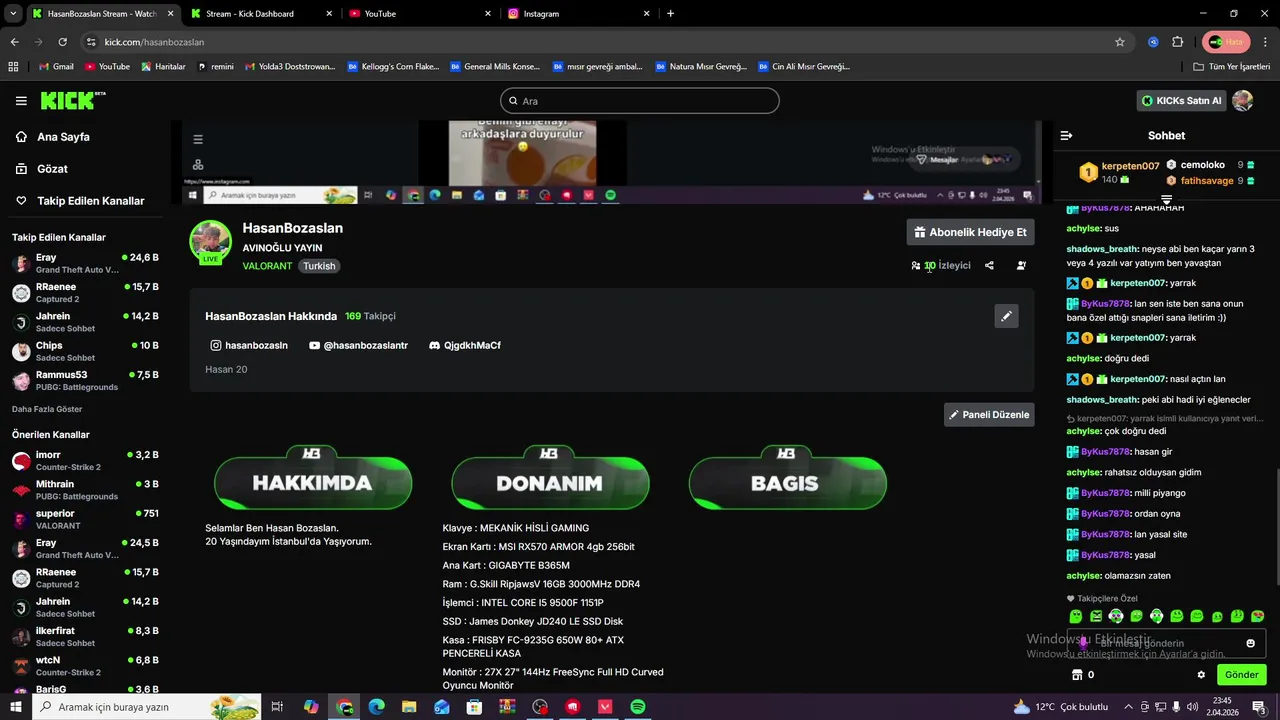Open chat settings gear icon
Image resolution: width=1280 pixels, height=720 pixels.
pos(1201,675)
